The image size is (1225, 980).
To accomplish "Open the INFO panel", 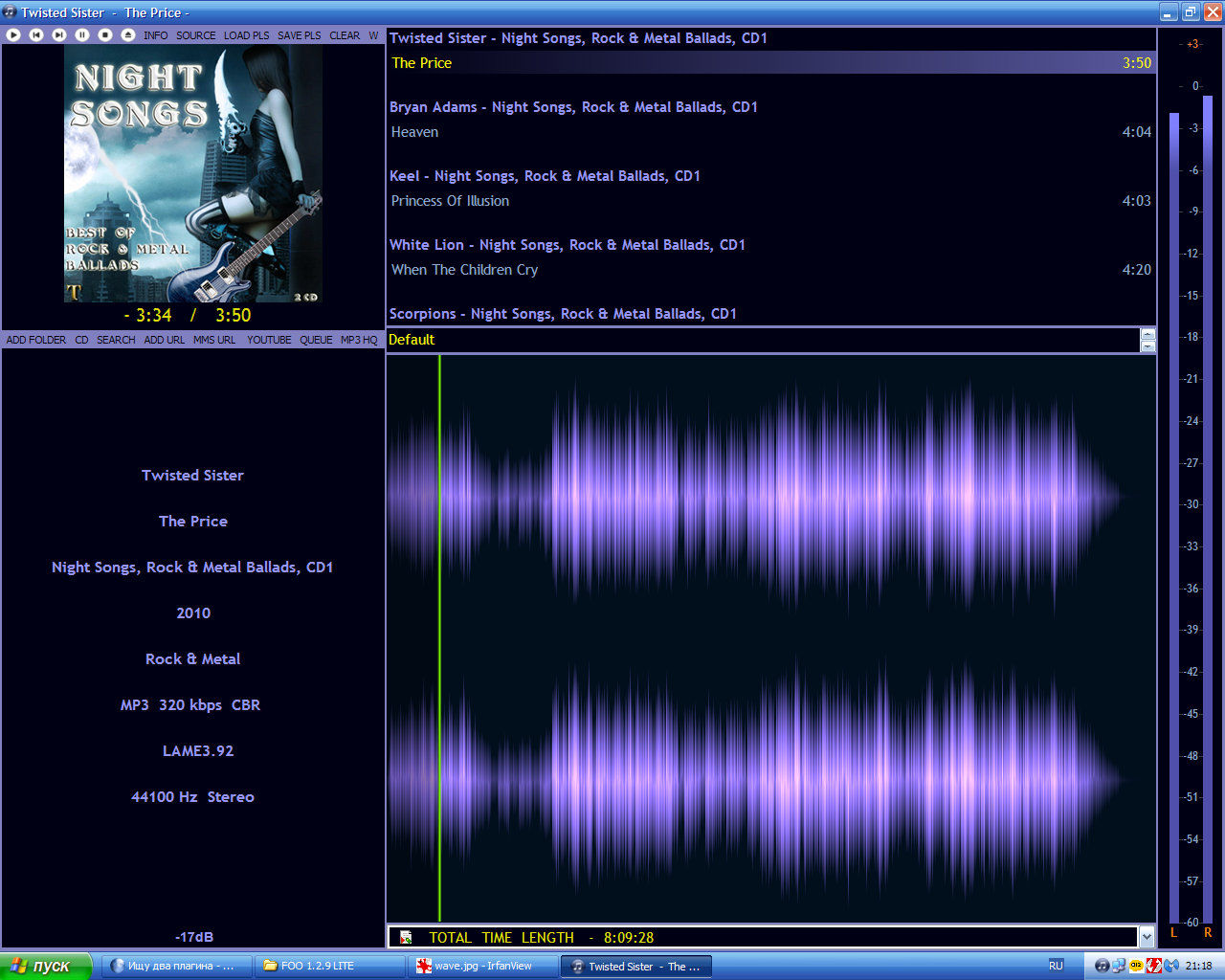I will 155,35.
